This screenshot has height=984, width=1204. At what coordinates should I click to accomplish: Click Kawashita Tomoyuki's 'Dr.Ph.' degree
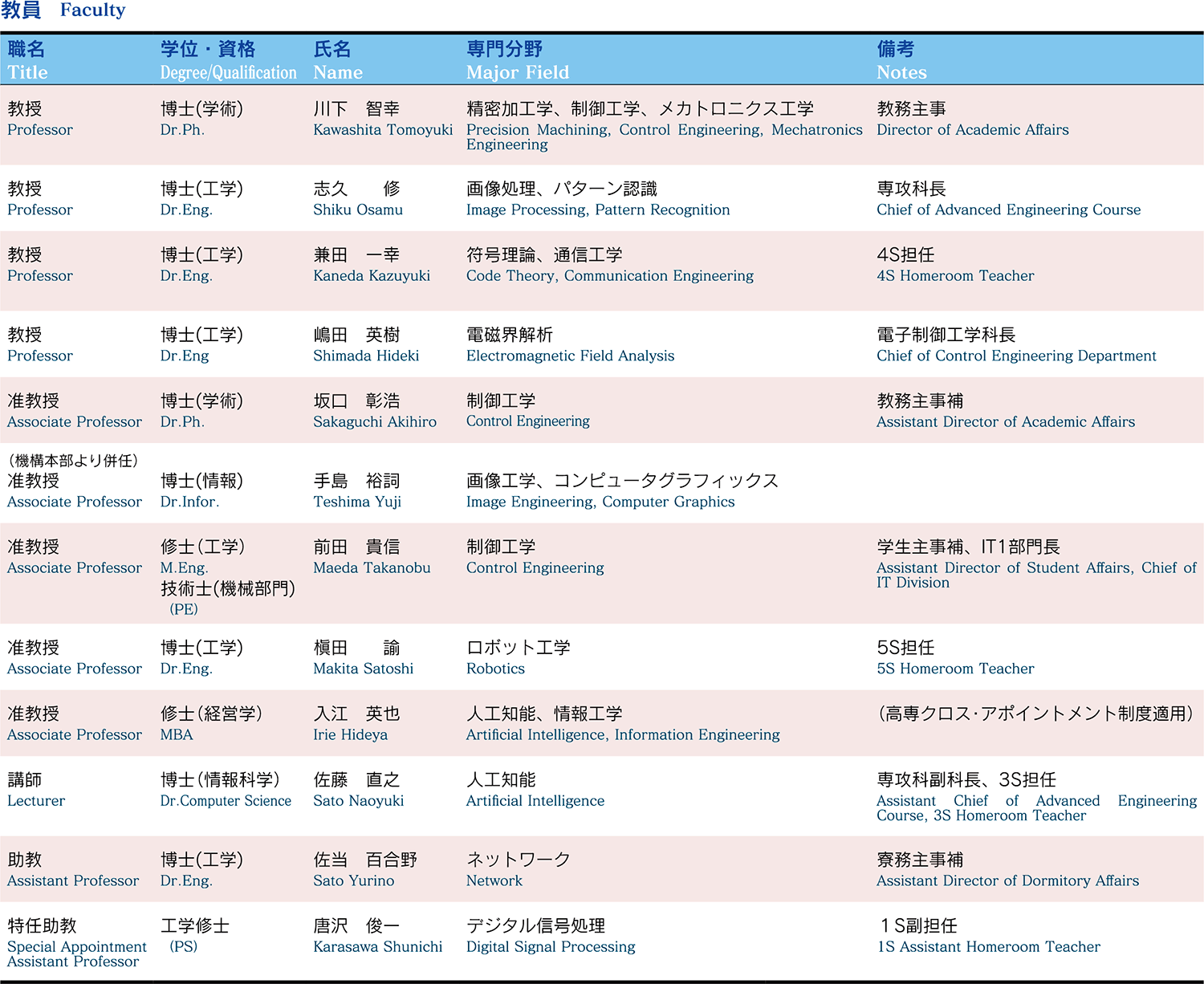pyautogui.click(x=182, y=130)
